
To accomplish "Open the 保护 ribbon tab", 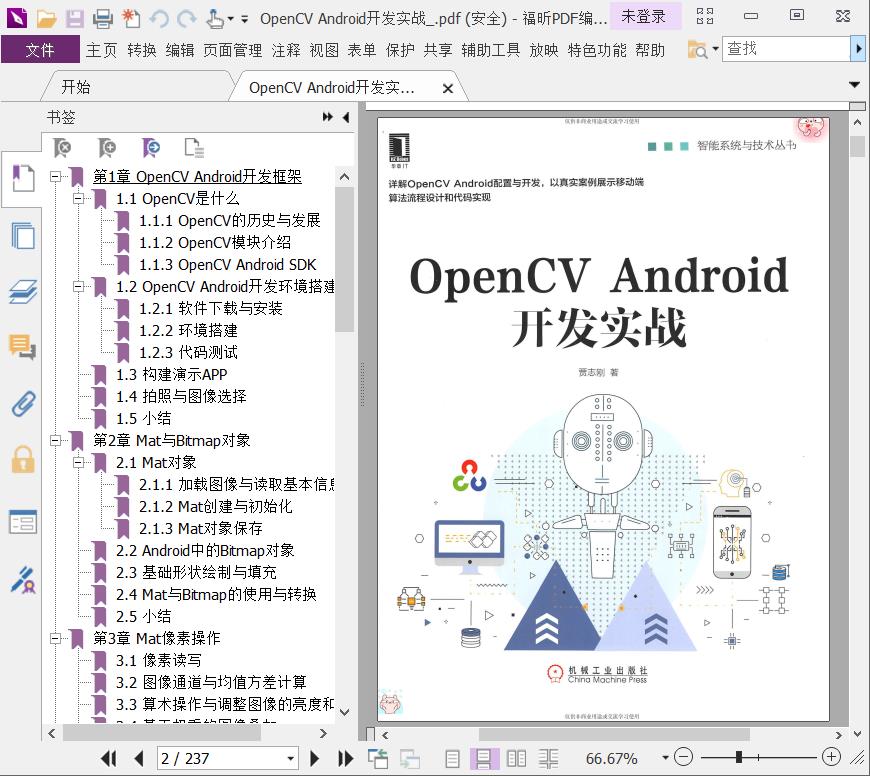I will click(400, 50).
